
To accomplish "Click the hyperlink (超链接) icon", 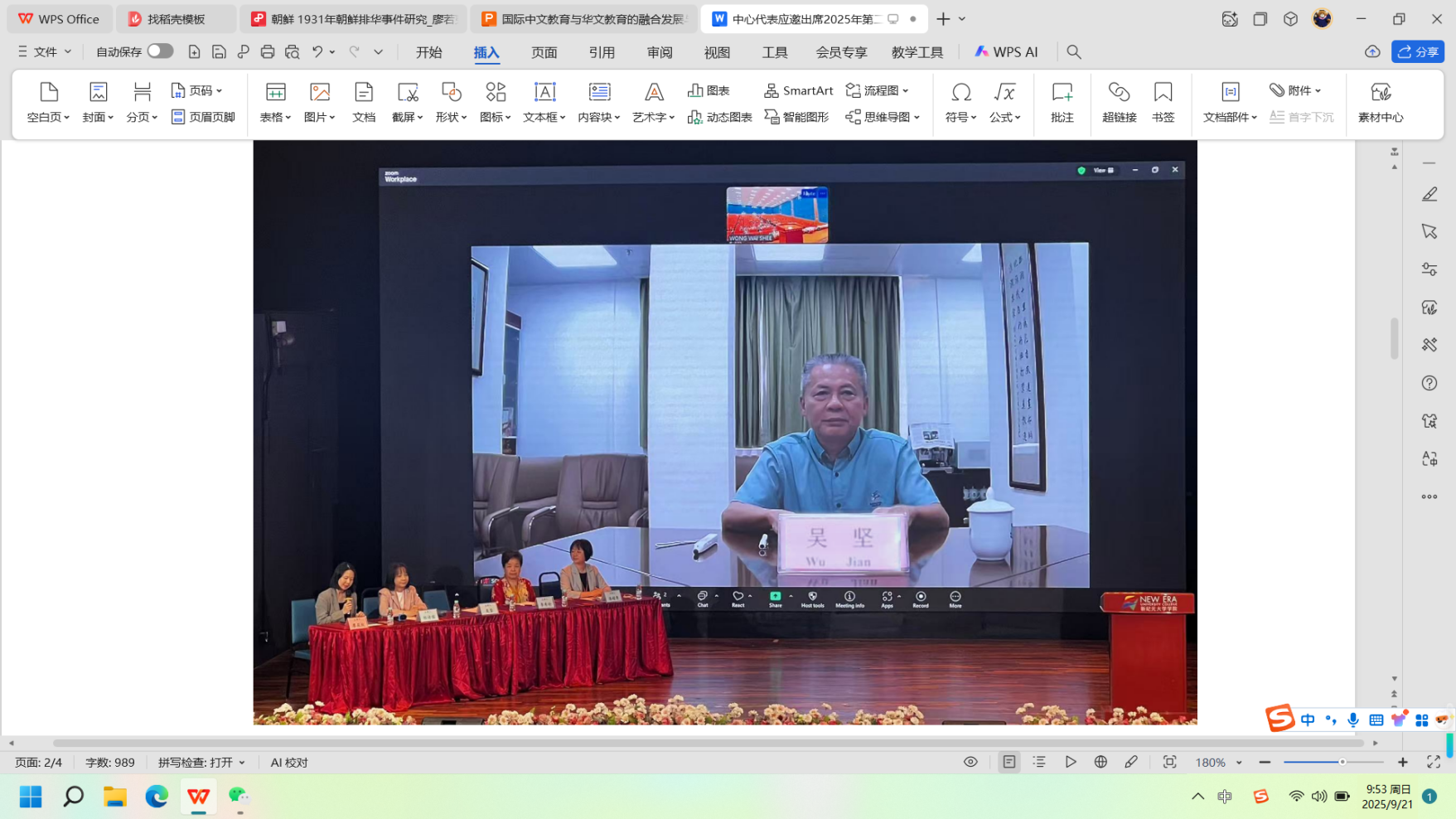I will click(1119, 102).
